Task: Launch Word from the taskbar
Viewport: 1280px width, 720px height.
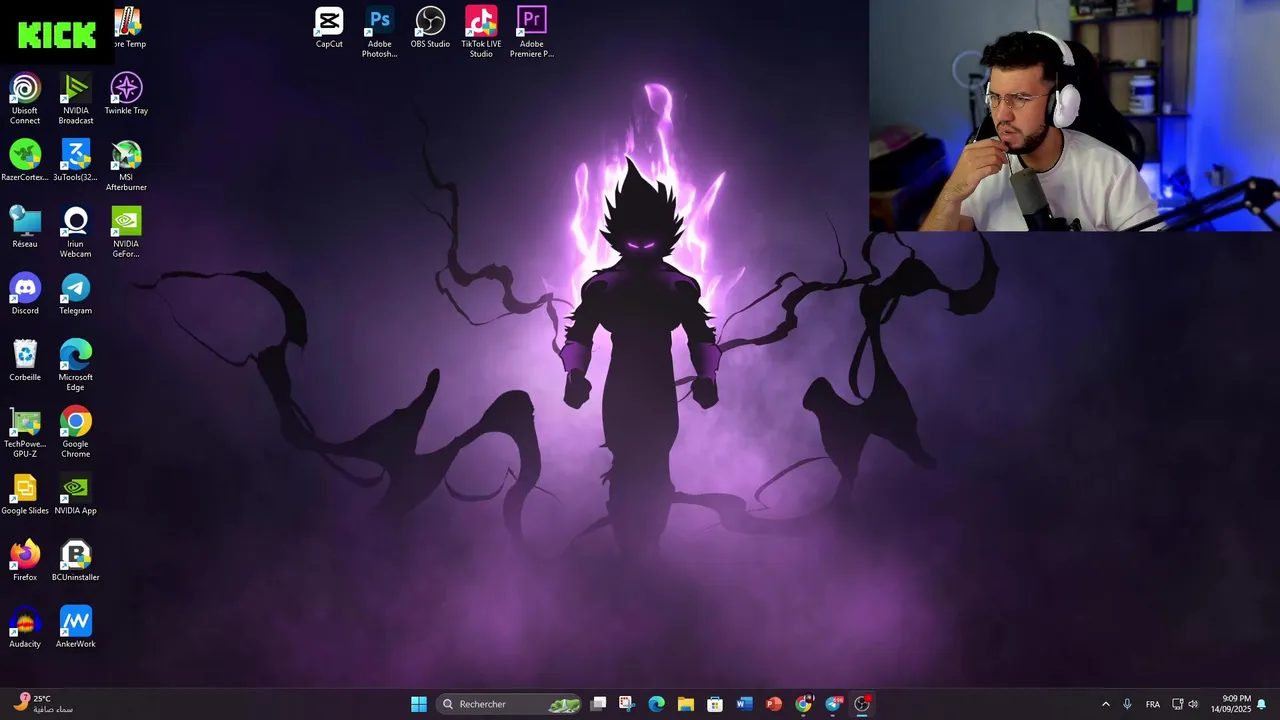Action: (x=744, y=704)
